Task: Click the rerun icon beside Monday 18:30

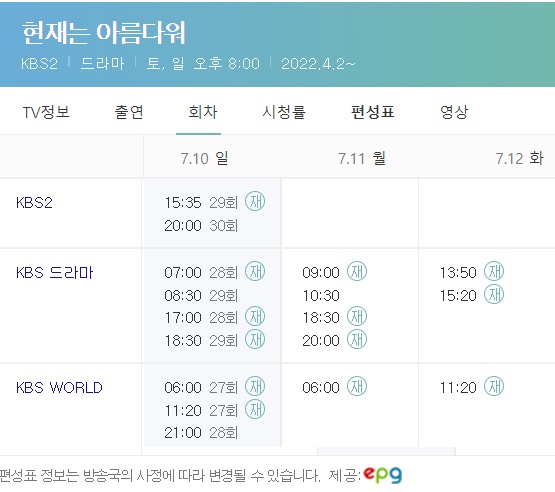Action: point(357,316)
